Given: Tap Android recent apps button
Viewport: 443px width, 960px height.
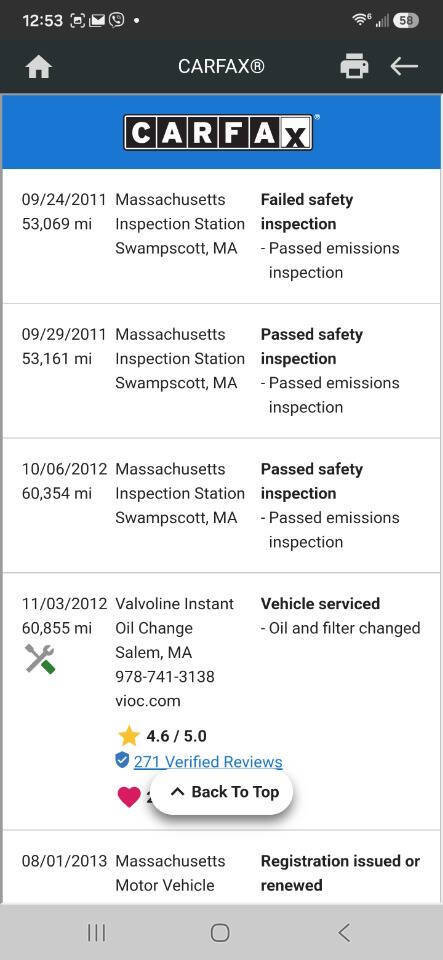Looking at the screenshot, I should pyautogui.click(x=97, y=932).
